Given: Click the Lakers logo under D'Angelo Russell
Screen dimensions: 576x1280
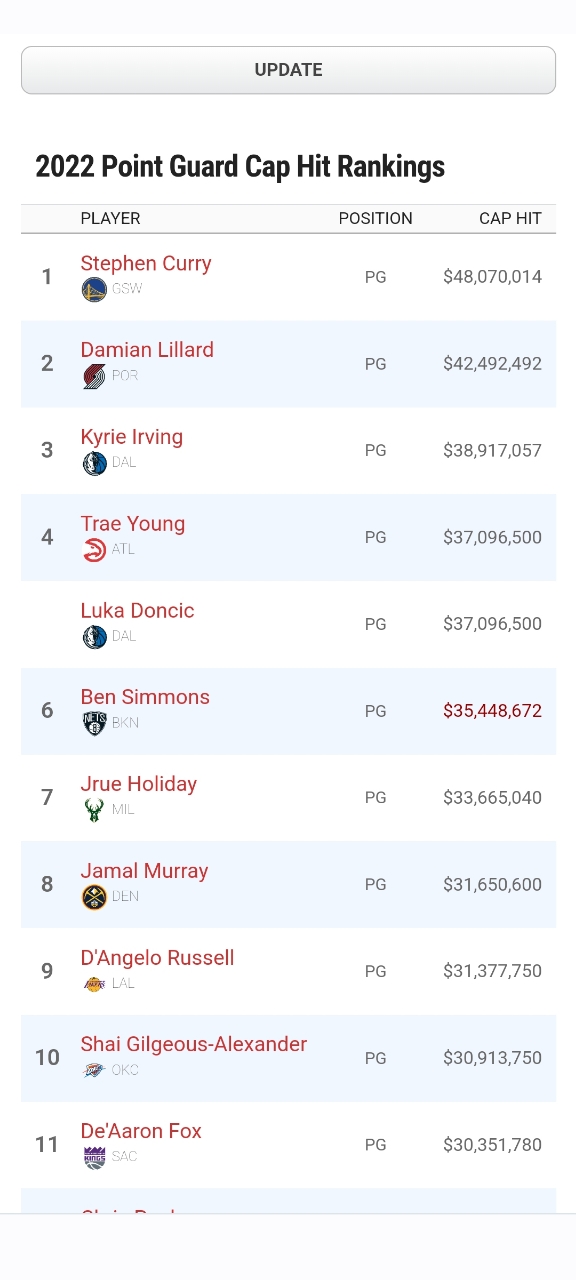Looking at the screenshot, I should (94, 984).
